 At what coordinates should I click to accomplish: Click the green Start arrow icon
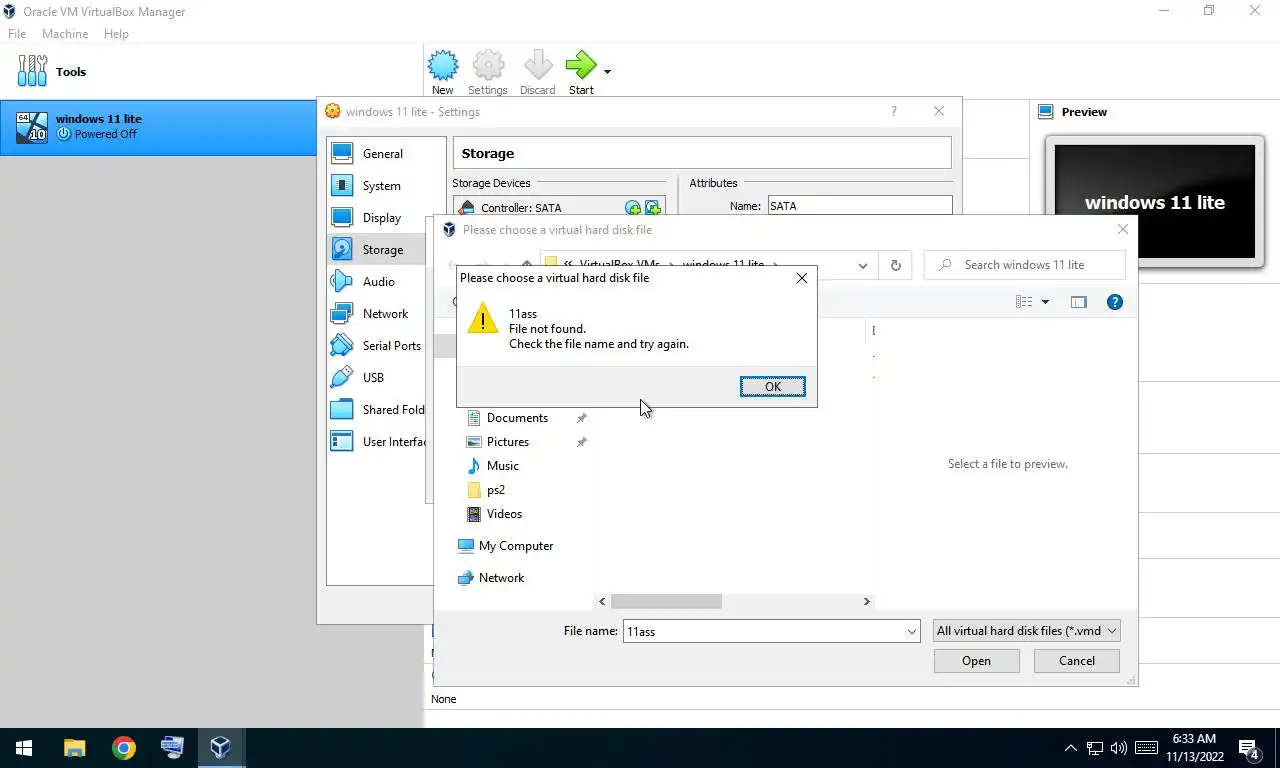coord(580,66)
